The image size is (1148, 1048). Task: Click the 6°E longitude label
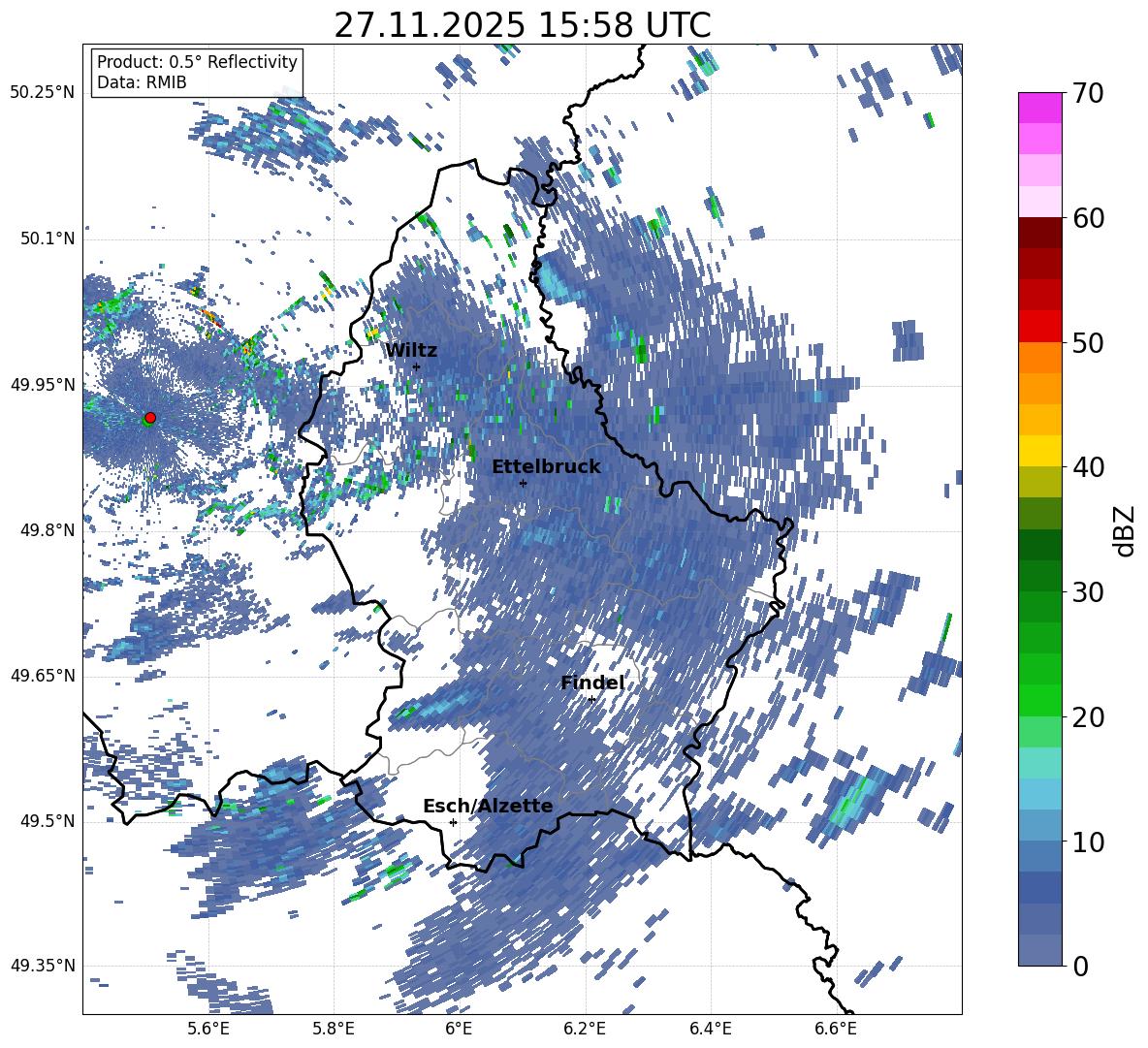point(459,1029)
